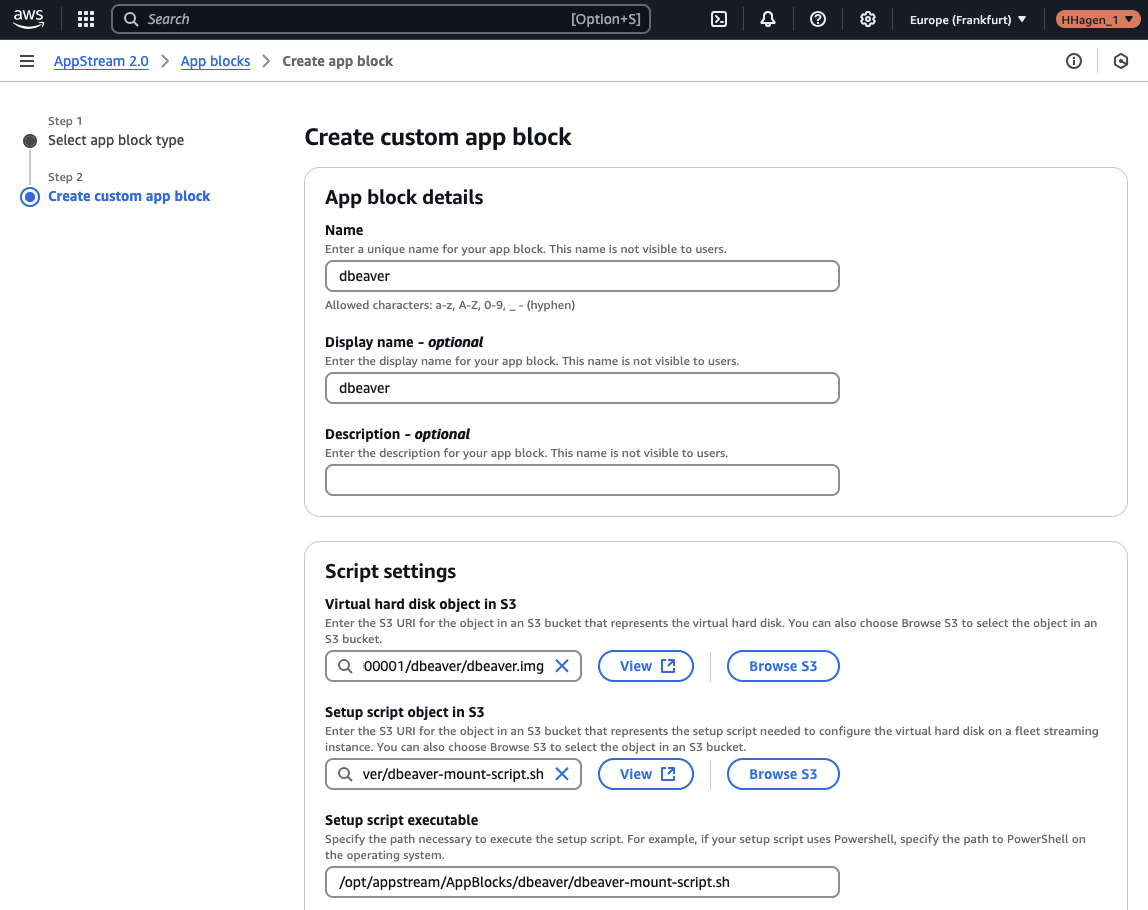1148x910 pixels.
Task: Browse S3 for the virtual hard disk
Action: [783, 665]
